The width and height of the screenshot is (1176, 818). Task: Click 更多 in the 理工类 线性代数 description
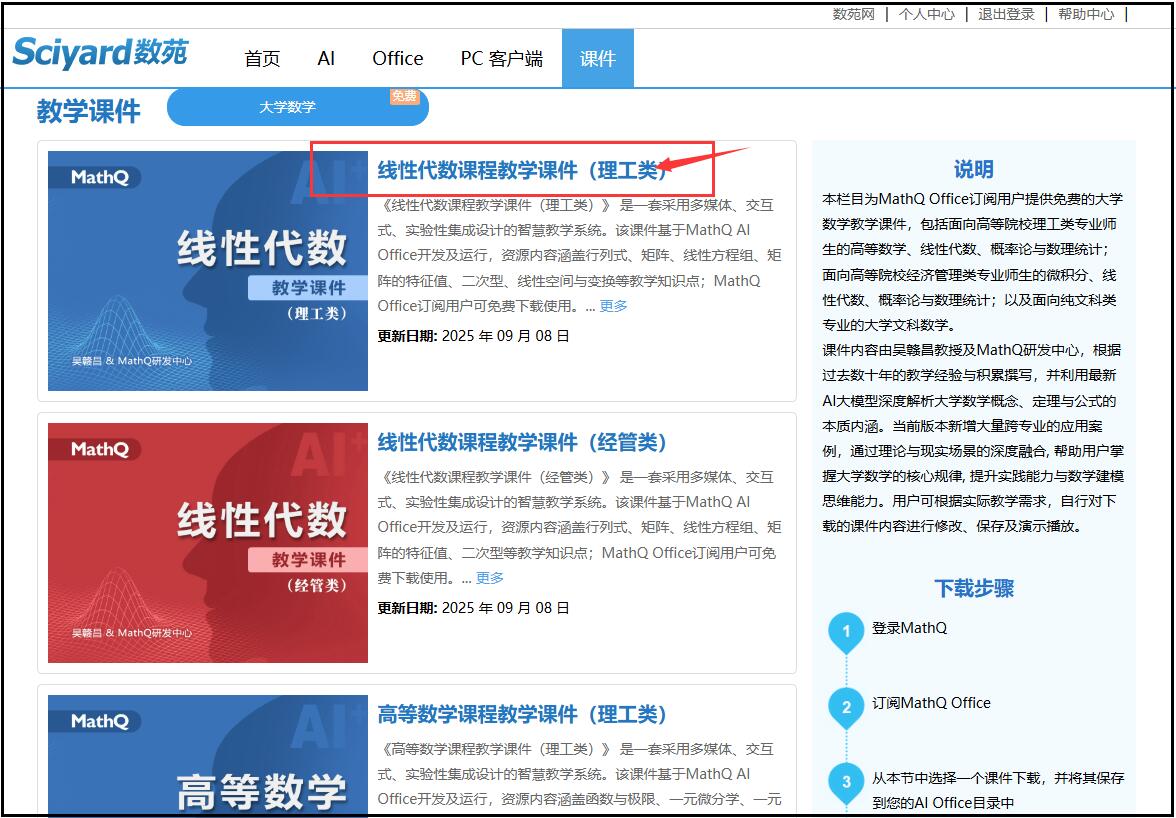click(x=614, y=306)
